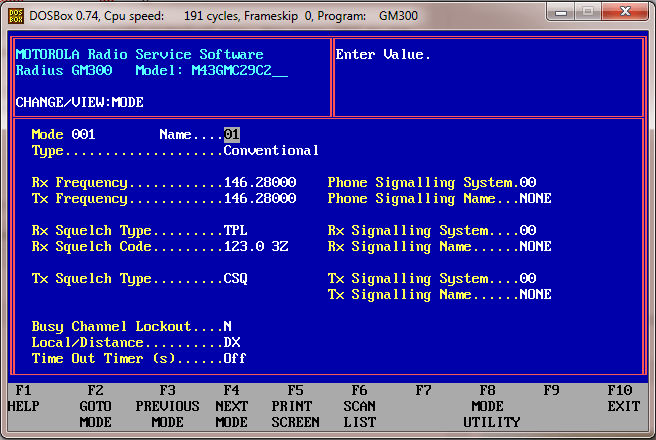The image size is (656, 440).
Task: Click the F4 NEXT MODE label
Action: click(231, 407)
